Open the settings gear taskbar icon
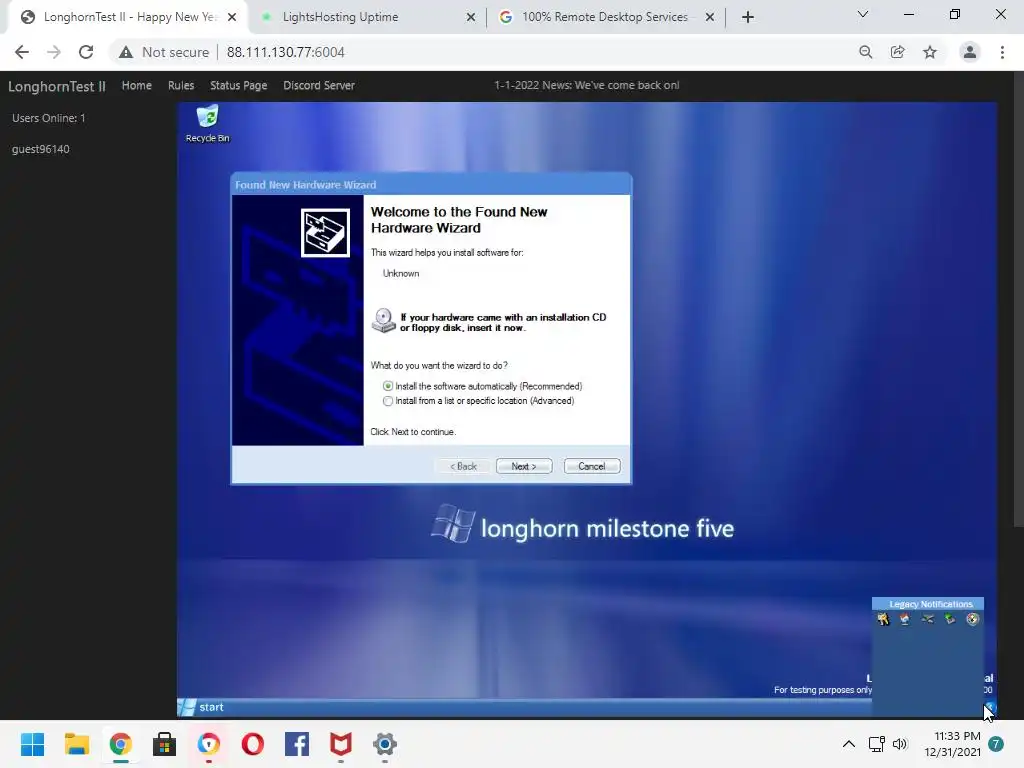This screenshot has height=768, width=1024. click(x=385, y=744)
